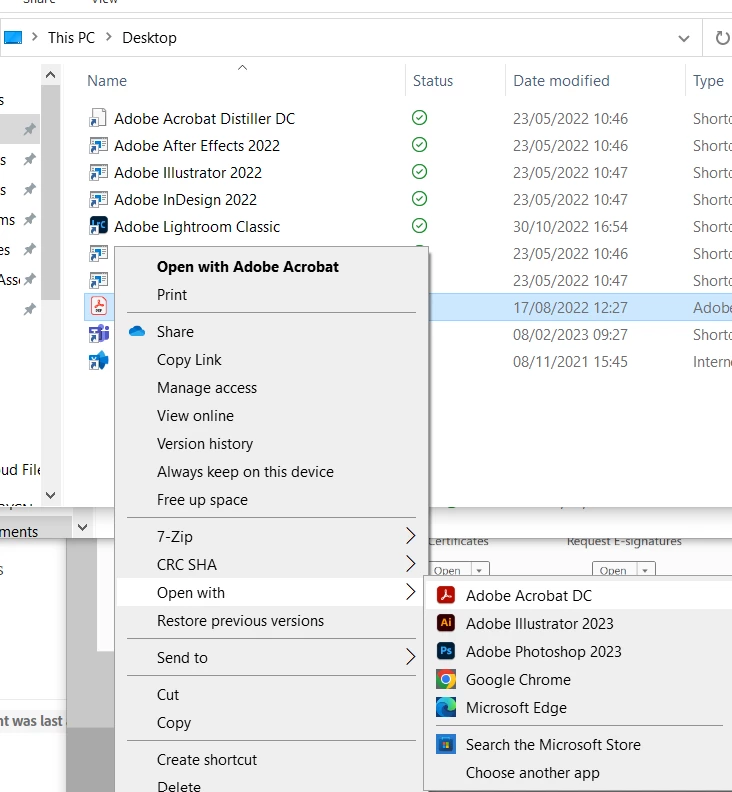
Task: Expand the 7-Zip submenu arrow
Action: pos(411,536)
